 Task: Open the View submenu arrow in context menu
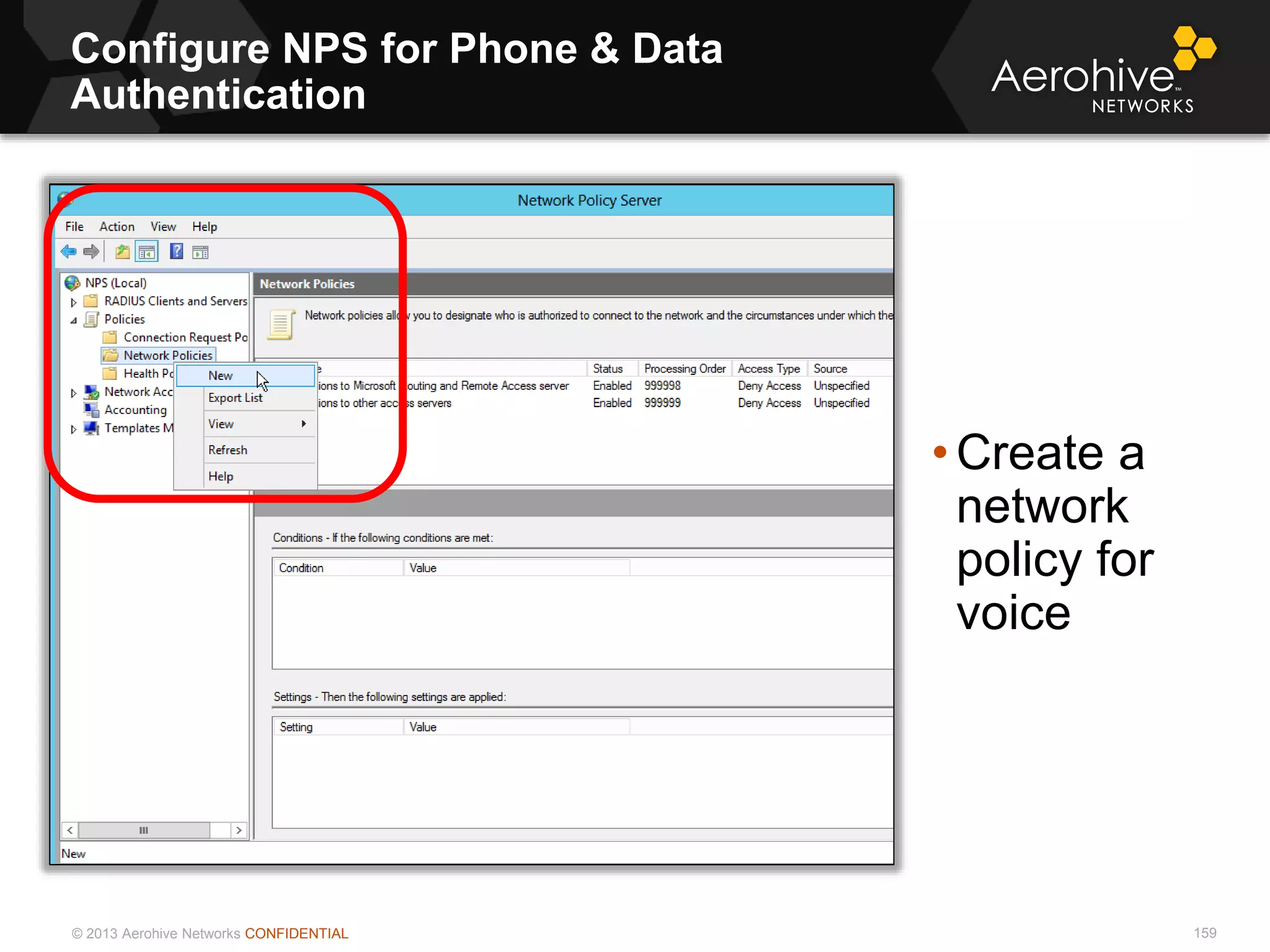(x=304, y=424)
